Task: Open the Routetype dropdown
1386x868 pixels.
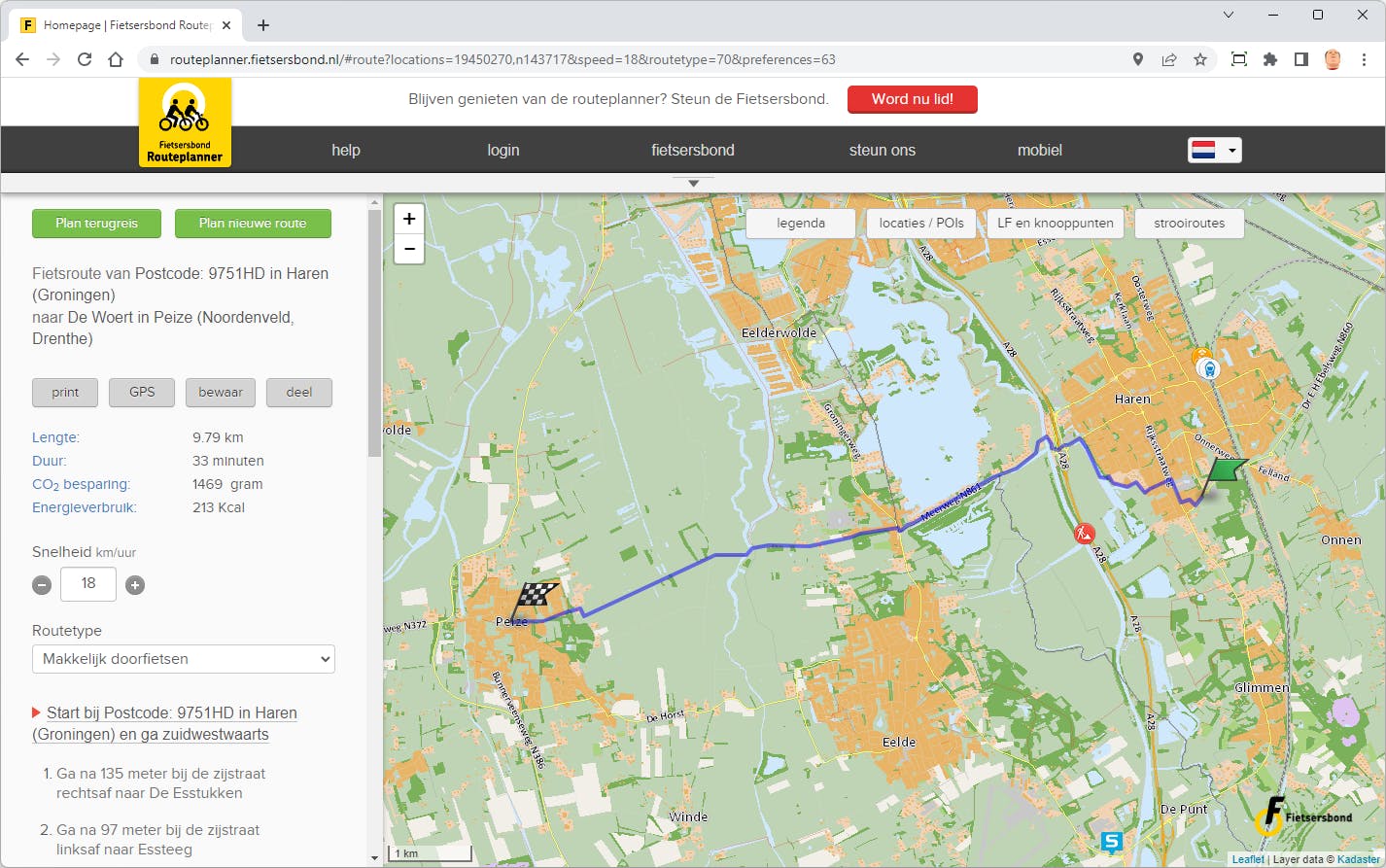Action: click(184, 659)
